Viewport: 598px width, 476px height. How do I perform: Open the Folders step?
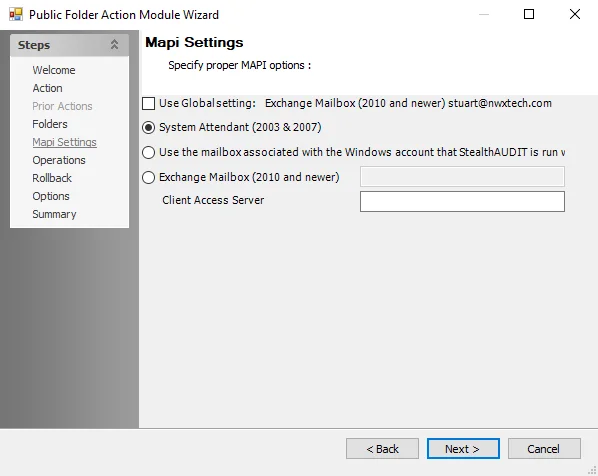(x=50, y=124)
